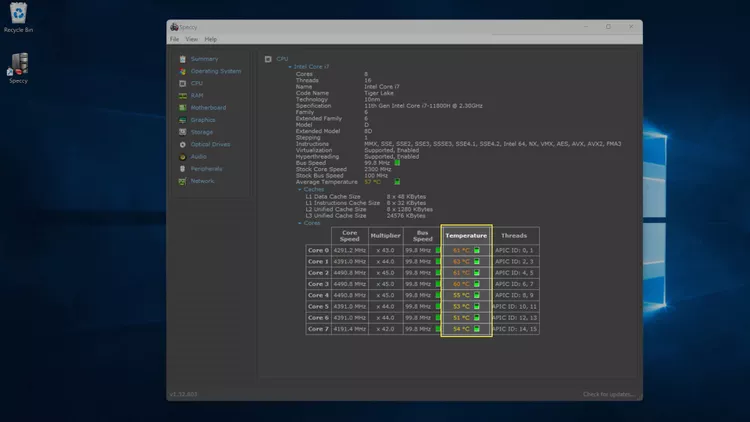Click the Average Temperature green indicator
This screenshot has width=750, height=422.
coord(397,182)
